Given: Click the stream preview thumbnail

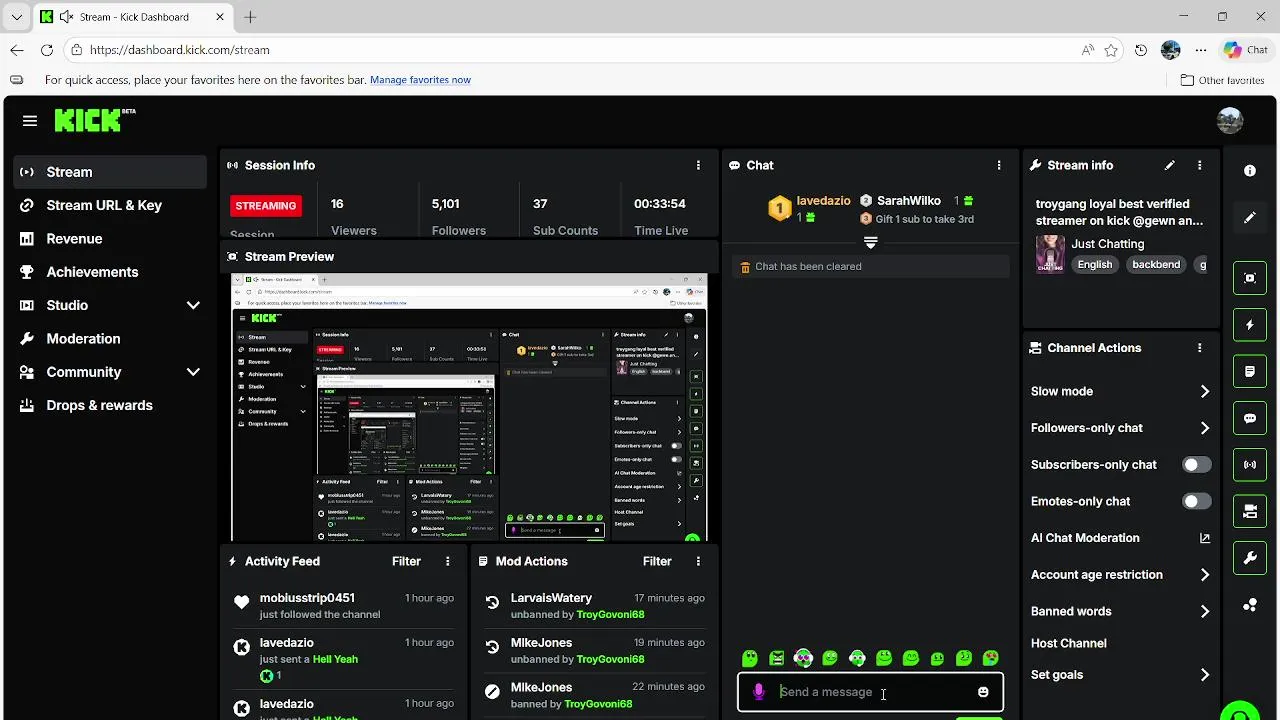Looking at the screenshot, I should click(x=469, y=408).
